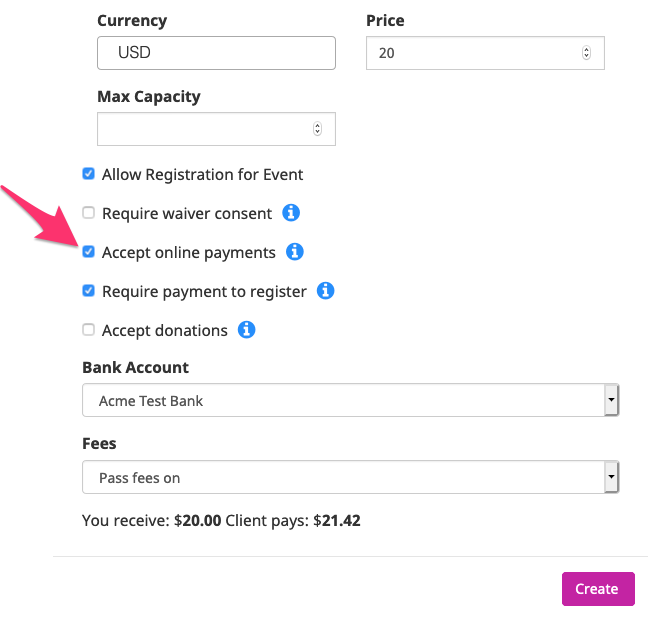Open the USD Currency selector

pyautogui.click(x=216, y=53)
